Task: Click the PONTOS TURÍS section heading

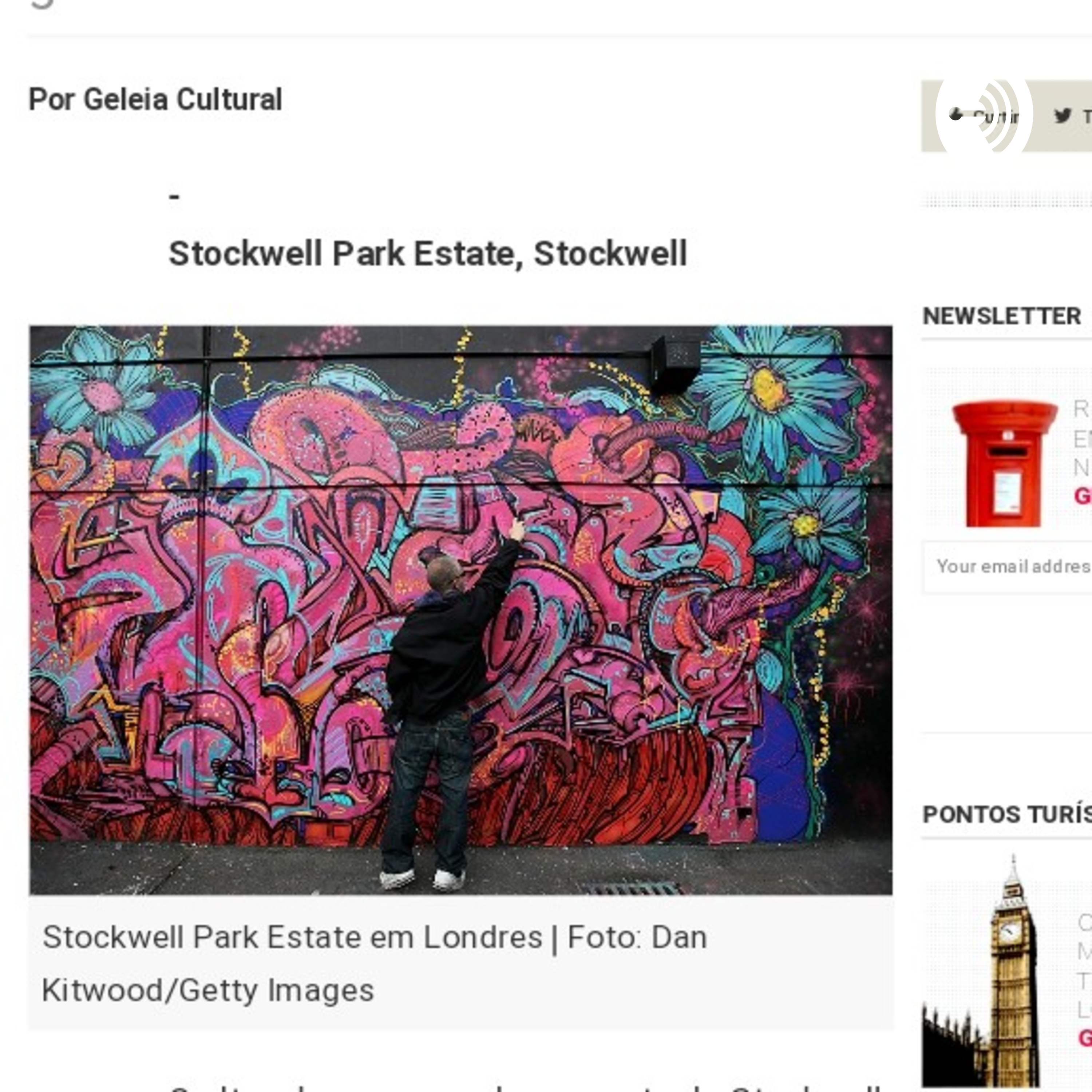Action: coord(1007,815)
